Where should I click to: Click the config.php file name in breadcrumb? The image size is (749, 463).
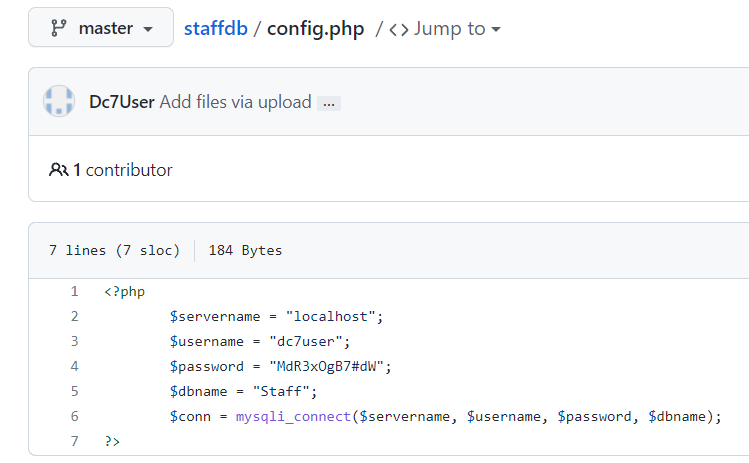tap(316, 28)
